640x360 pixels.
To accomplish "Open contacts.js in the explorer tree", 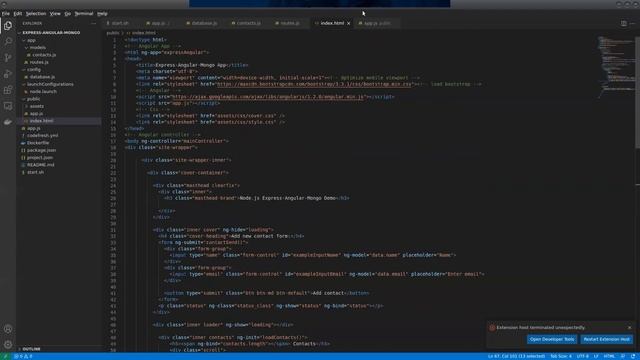I will pos(44,55).
